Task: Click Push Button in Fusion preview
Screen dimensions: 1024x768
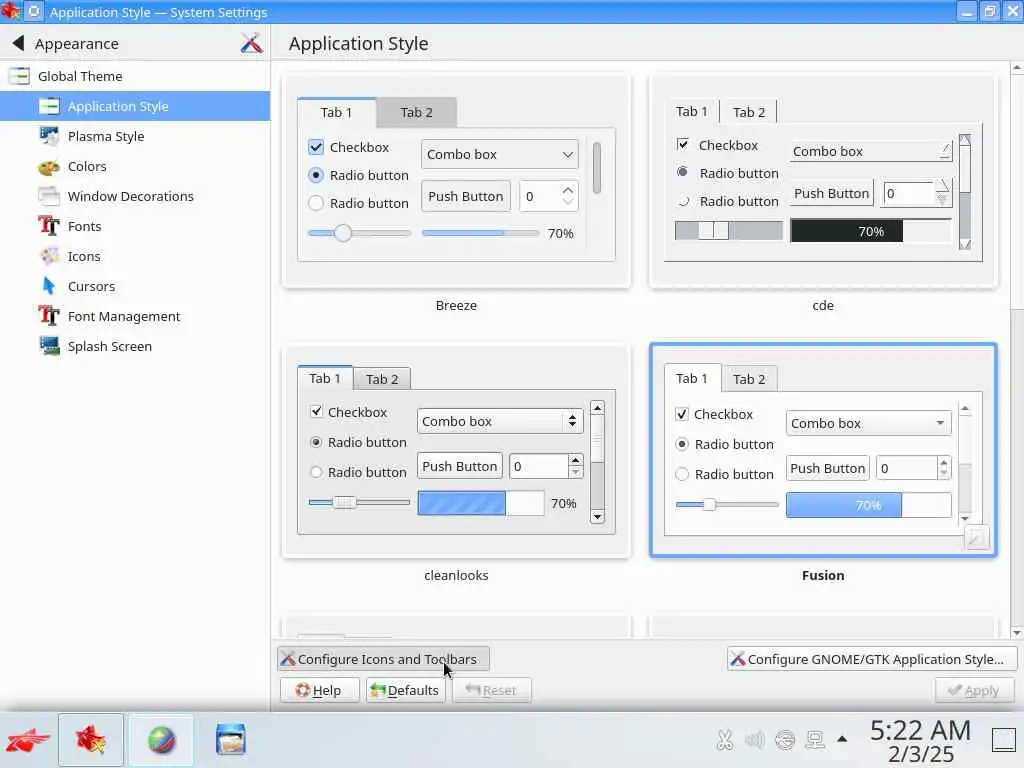Action: click(827, 468)
